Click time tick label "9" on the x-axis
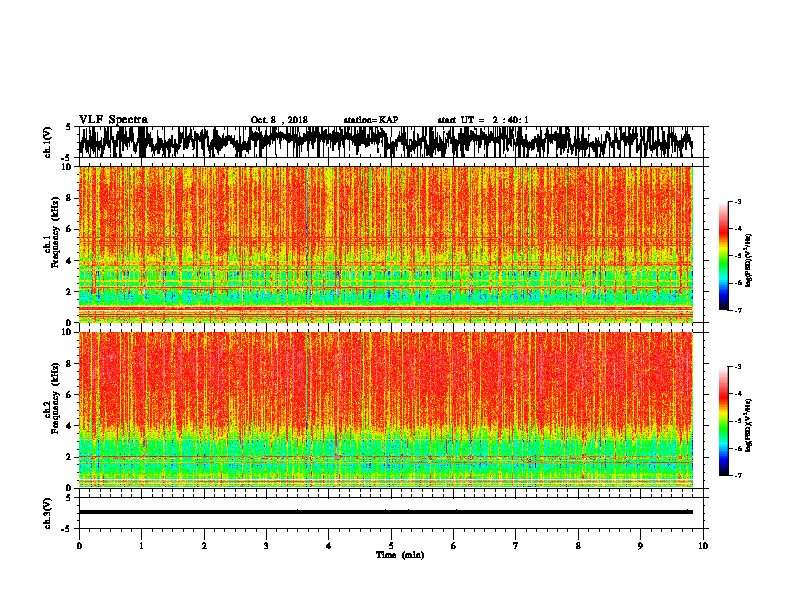The image size is (792, 612). tap(640, 546)
